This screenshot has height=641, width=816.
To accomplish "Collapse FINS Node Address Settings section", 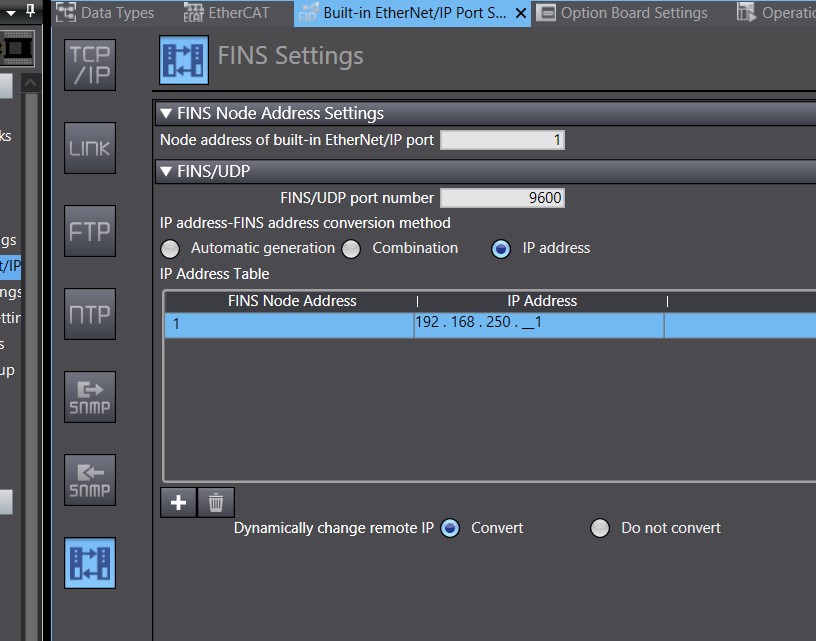I will tap(166, 113).
